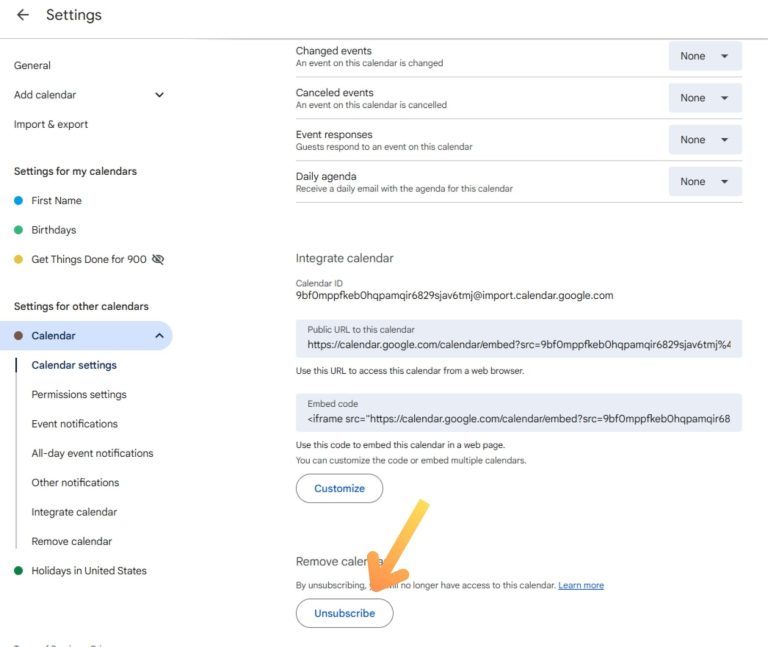Image resolution: width=768 pixels, height=647 pixels.
Task: Select the Calendar entry under other calendars
Action: pyautogui.click(x=86, y=335)
